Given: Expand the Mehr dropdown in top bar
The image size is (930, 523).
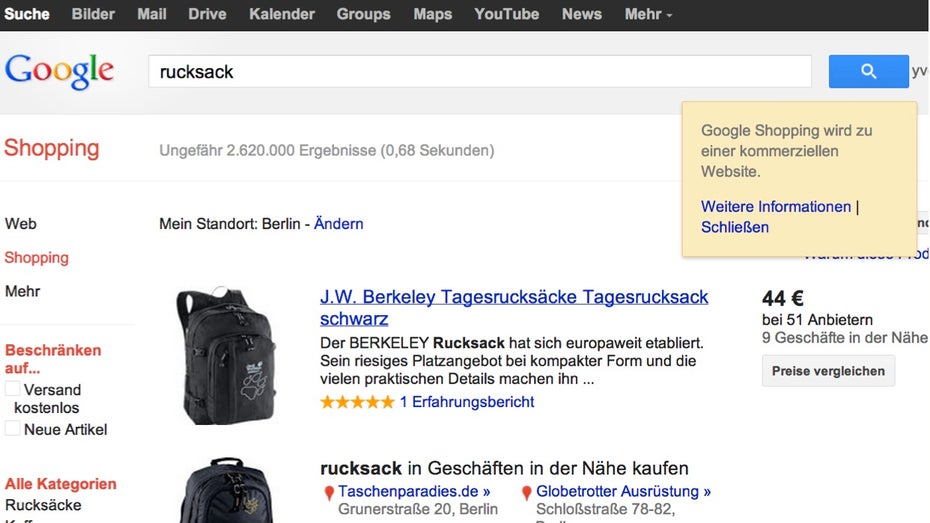Looking at the screenshot, I should [x=648, y=14].
